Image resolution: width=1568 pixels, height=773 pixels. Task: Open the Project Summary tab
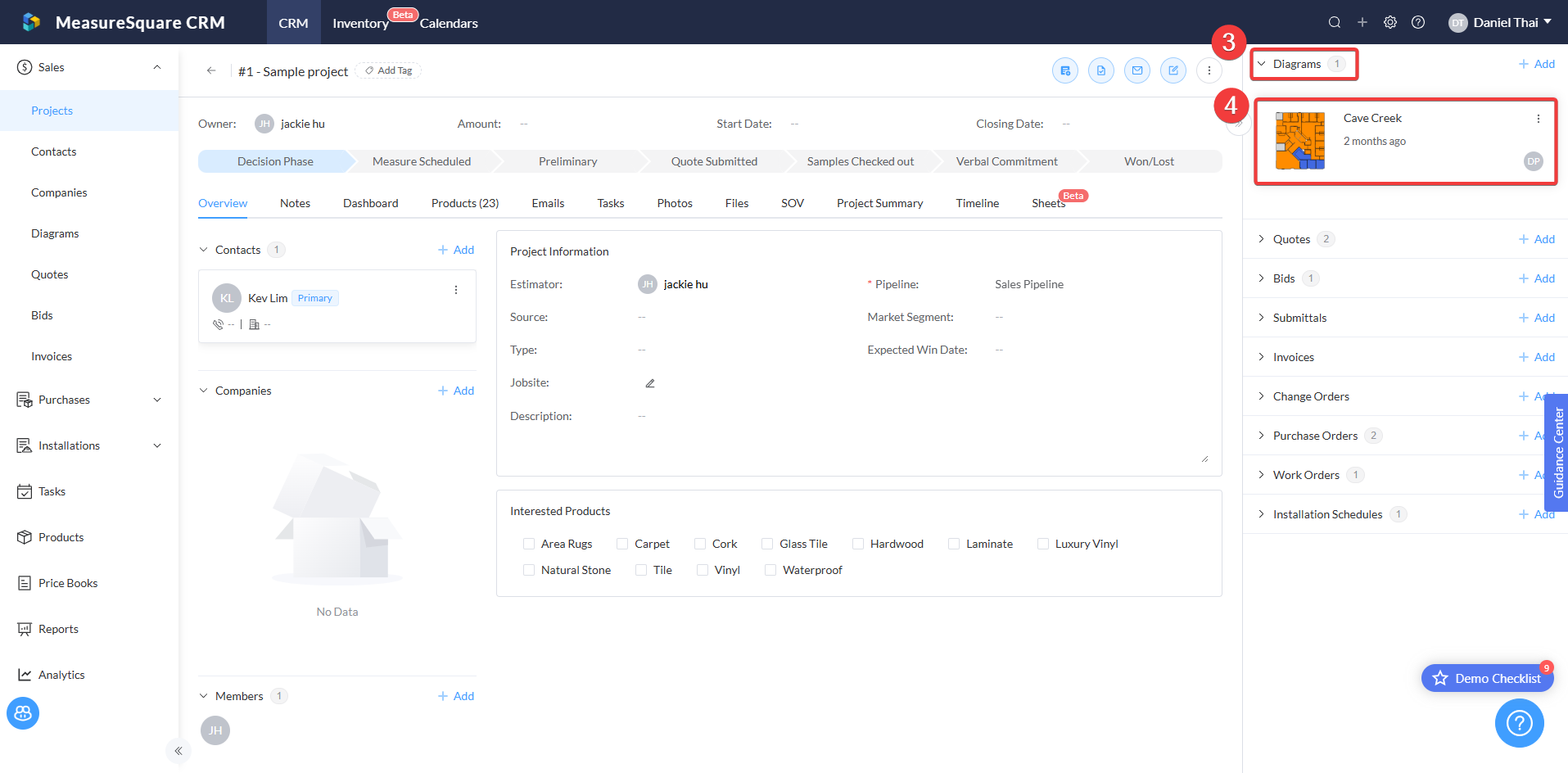(879, 203)
